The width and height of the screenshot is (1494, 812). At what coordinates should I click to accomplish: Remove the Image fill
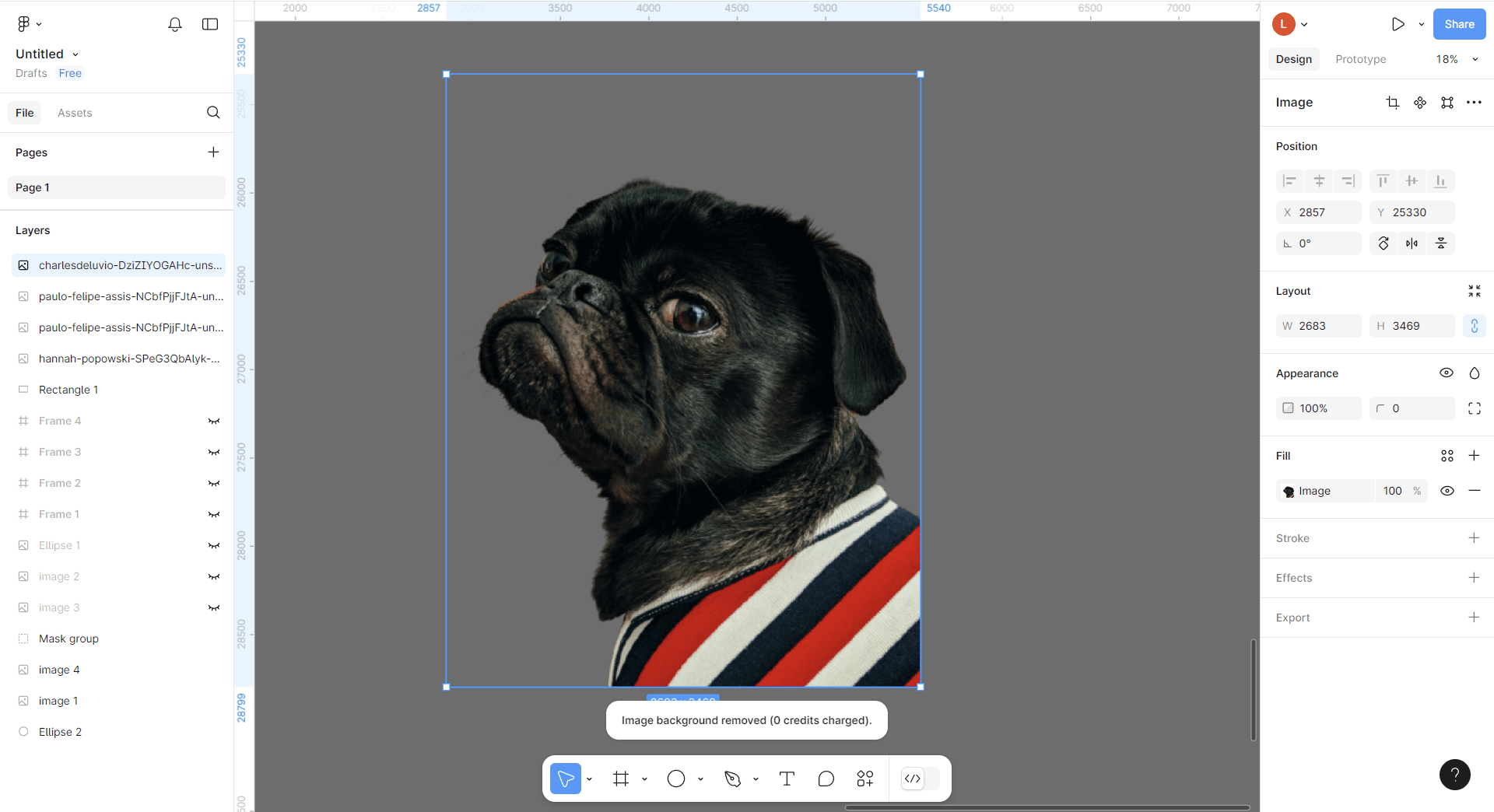click(x=1474, y=491)
